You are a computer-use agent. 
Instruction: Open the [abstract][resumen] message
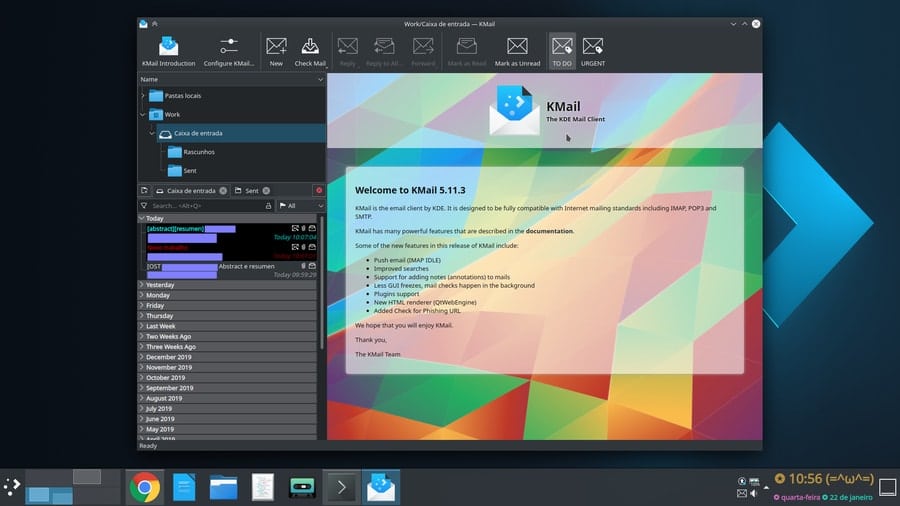231,233
